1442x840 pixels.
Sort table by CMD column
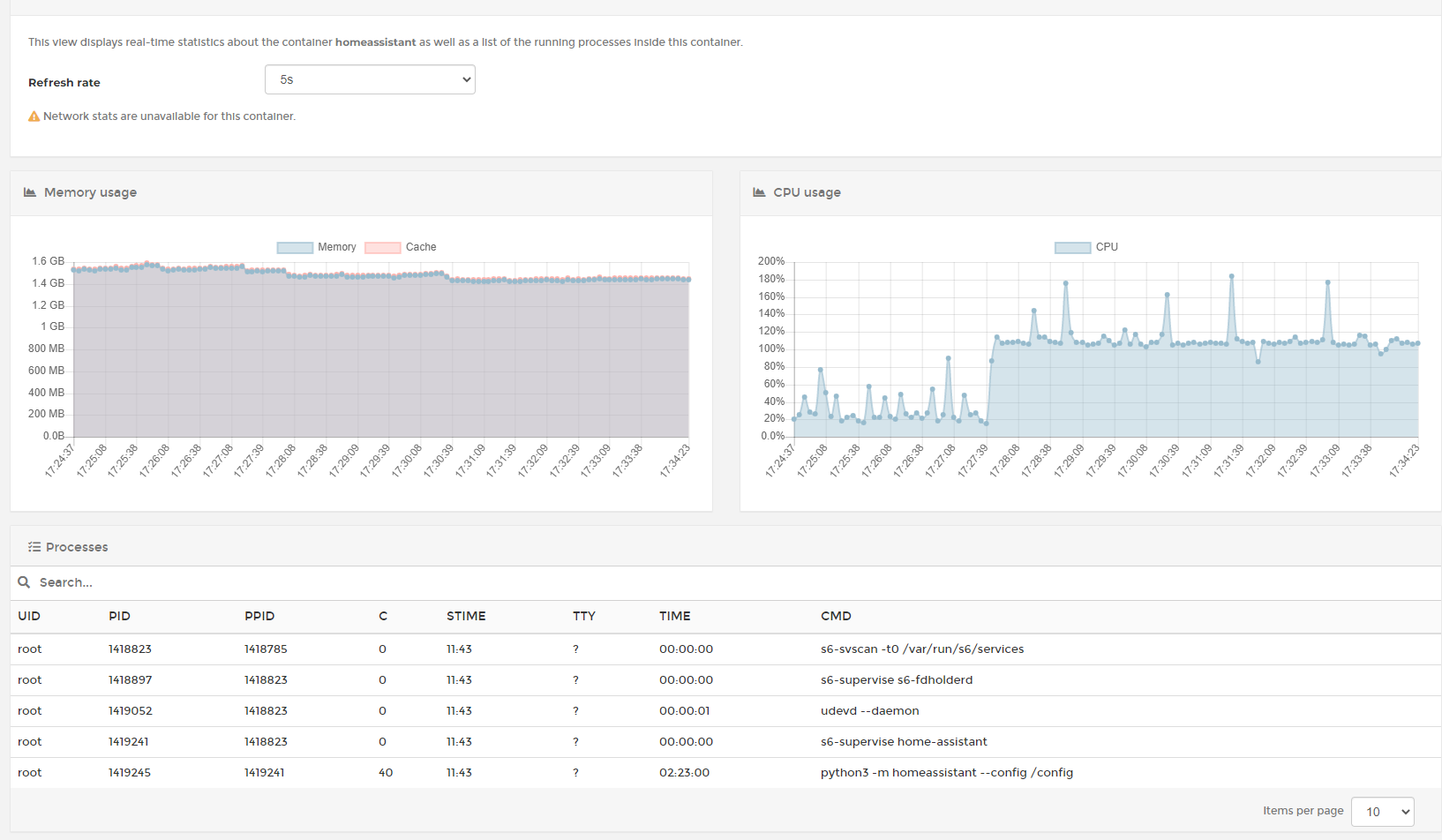pos(836,616)
